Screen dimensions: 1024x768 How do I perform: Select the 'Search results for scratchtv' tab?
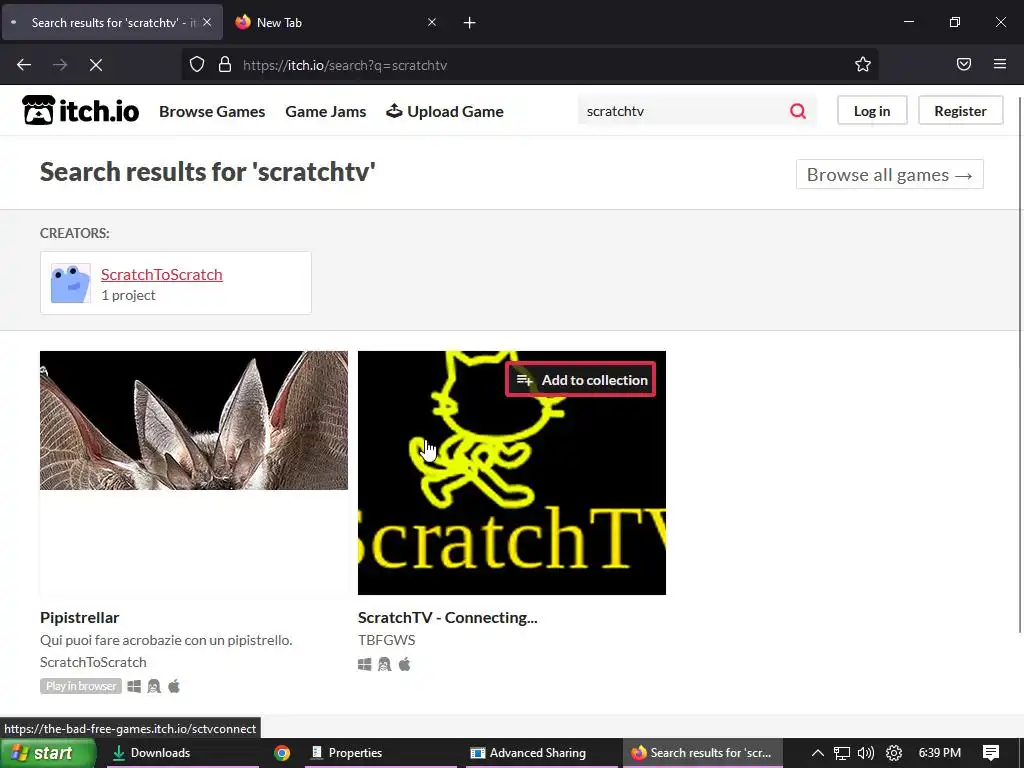pos(112,23)
